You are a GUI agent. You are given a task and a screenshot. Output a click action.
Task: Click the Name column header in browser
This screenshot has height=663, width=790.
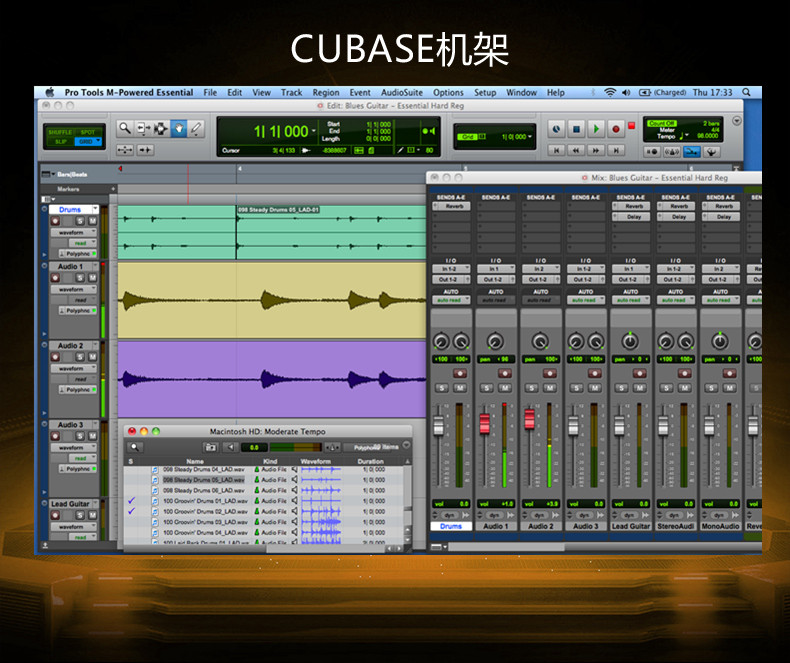[195, 461]
